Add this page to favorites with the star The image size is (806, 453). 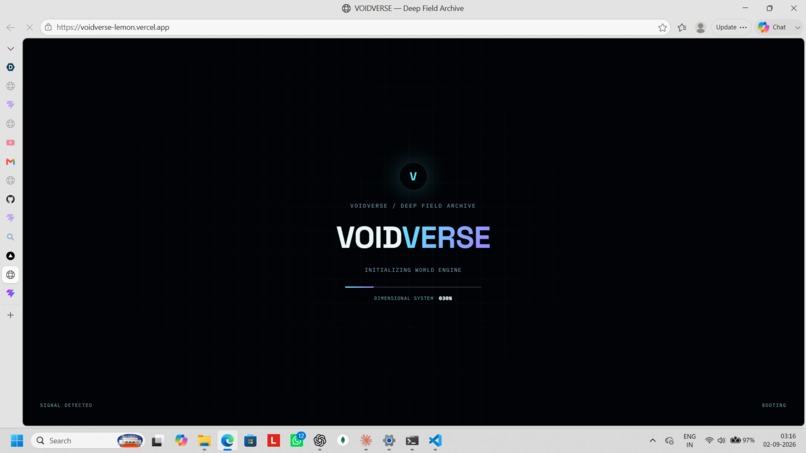pyautogui.click(x=662, y=28)
